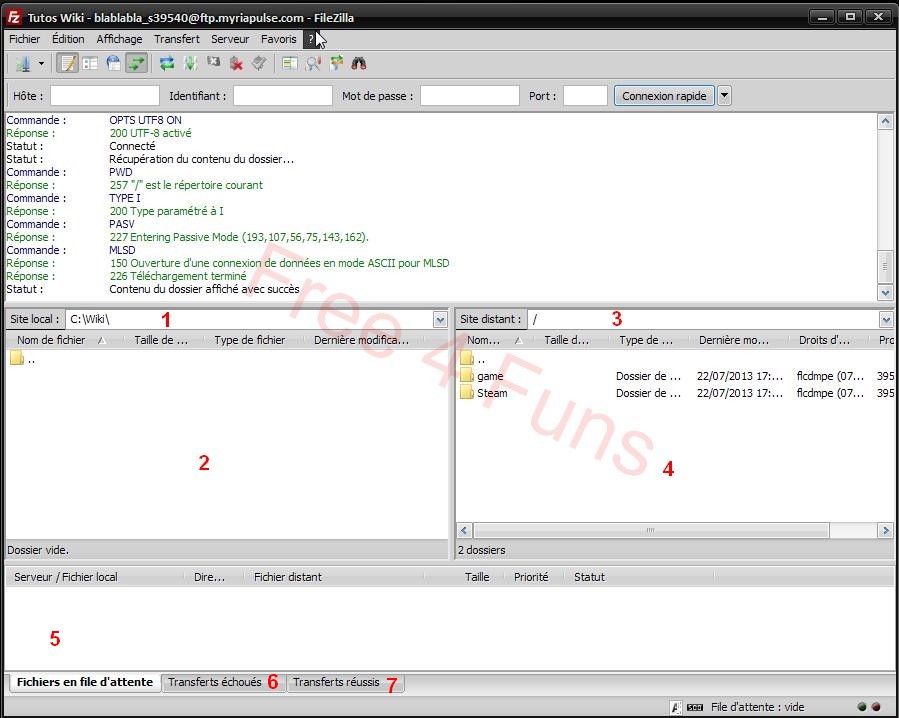The image size is (899, 718).
Task: Open the Site distant path dropdown
Action: pos(884,319)
